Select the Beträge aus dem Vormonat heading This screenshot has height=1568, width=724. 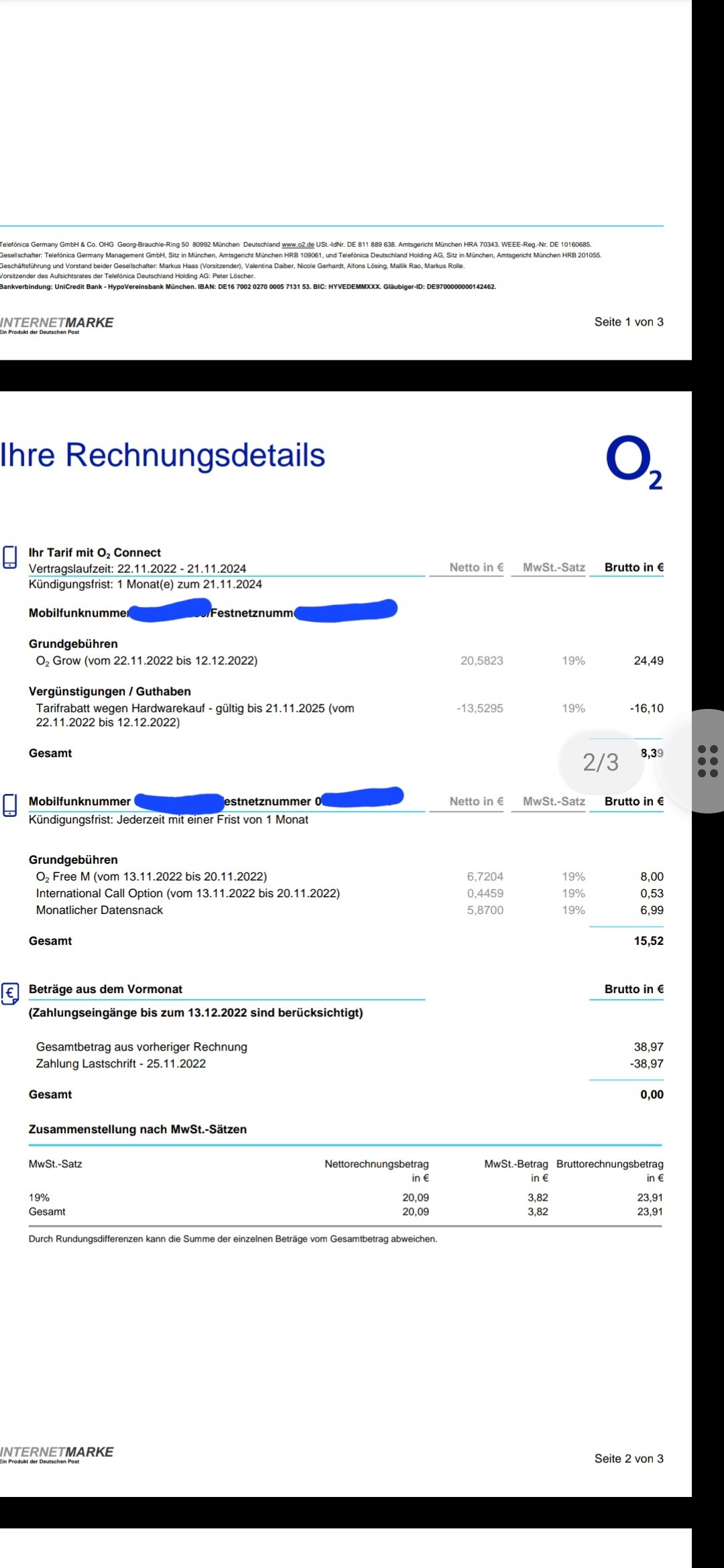105,989
